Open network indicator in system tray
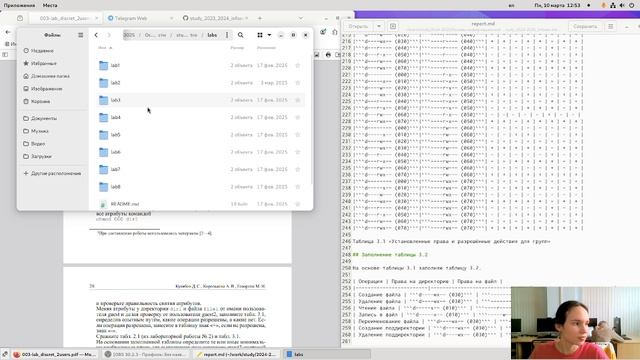The image size is (640, 360). pyautogui.click(x=613, y=5)
